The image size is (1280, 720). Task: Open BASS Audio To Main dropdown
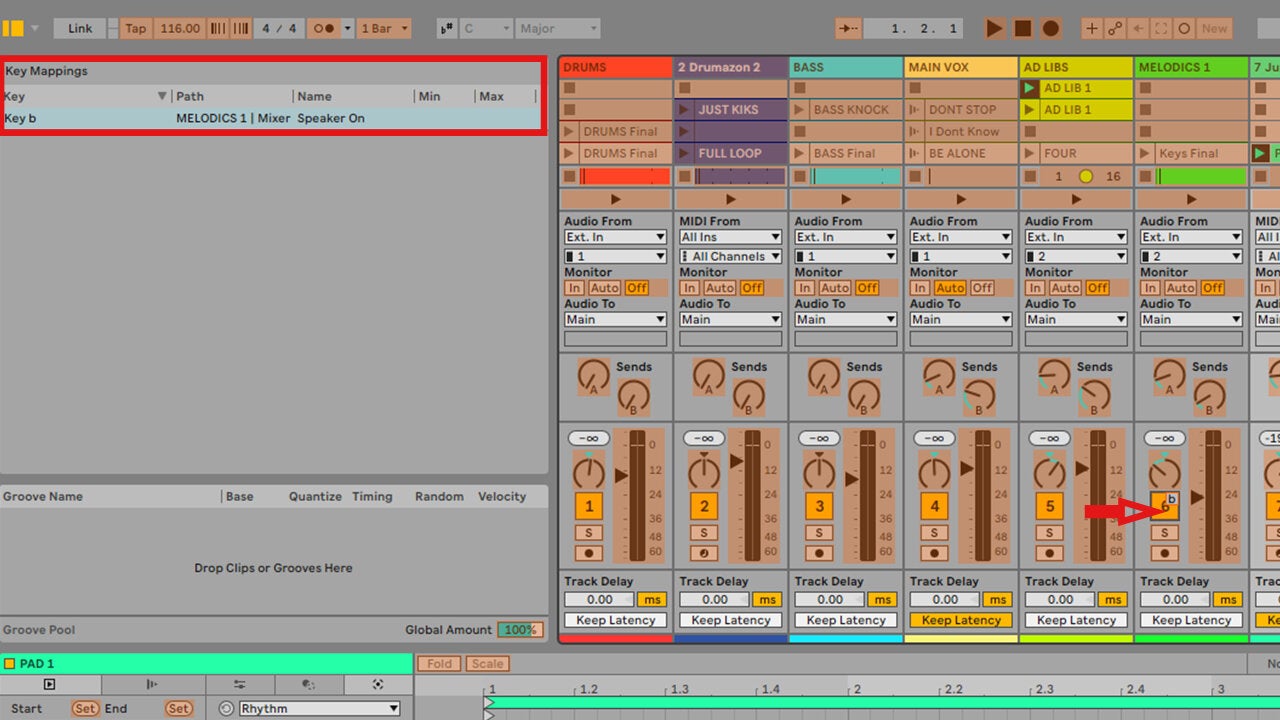(845, 319)
